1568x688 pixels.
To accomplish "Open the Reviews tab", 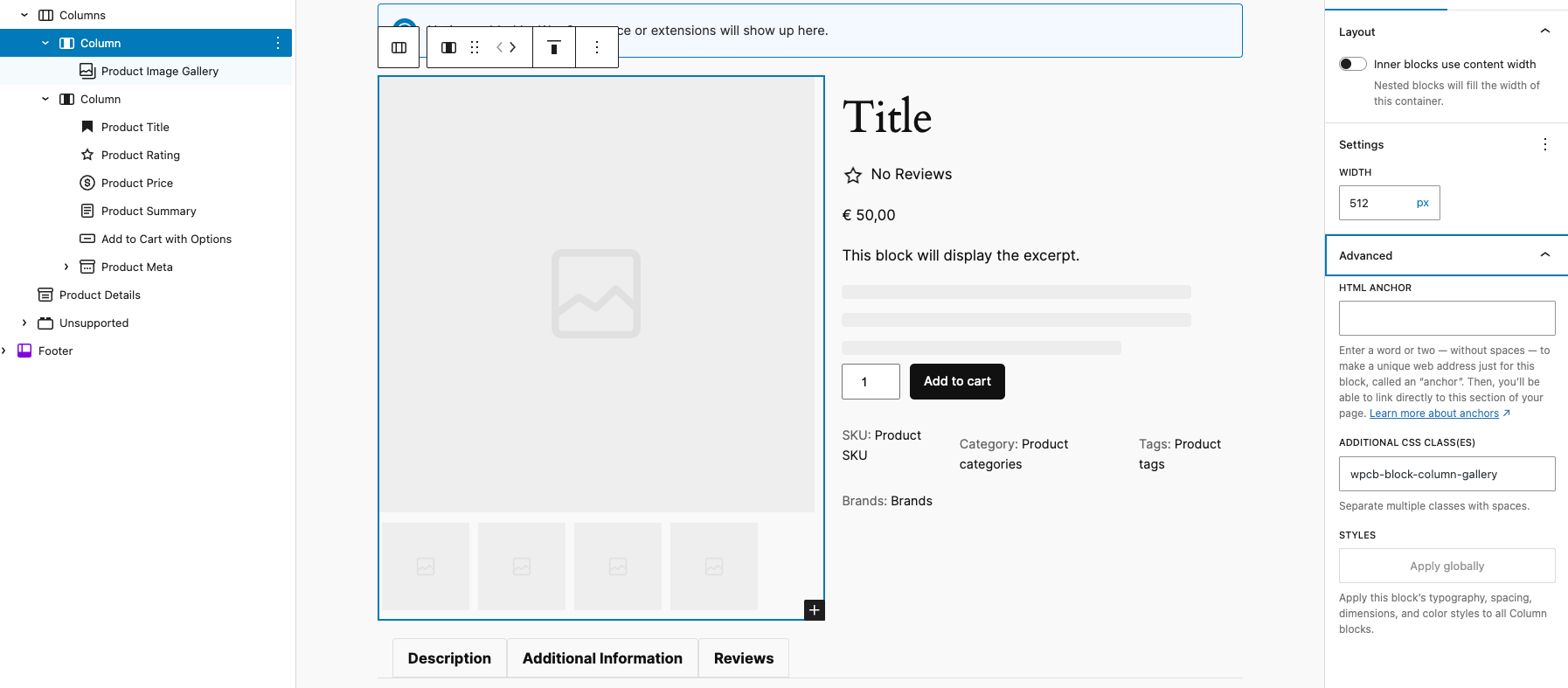I will click(x=743, y=658).
